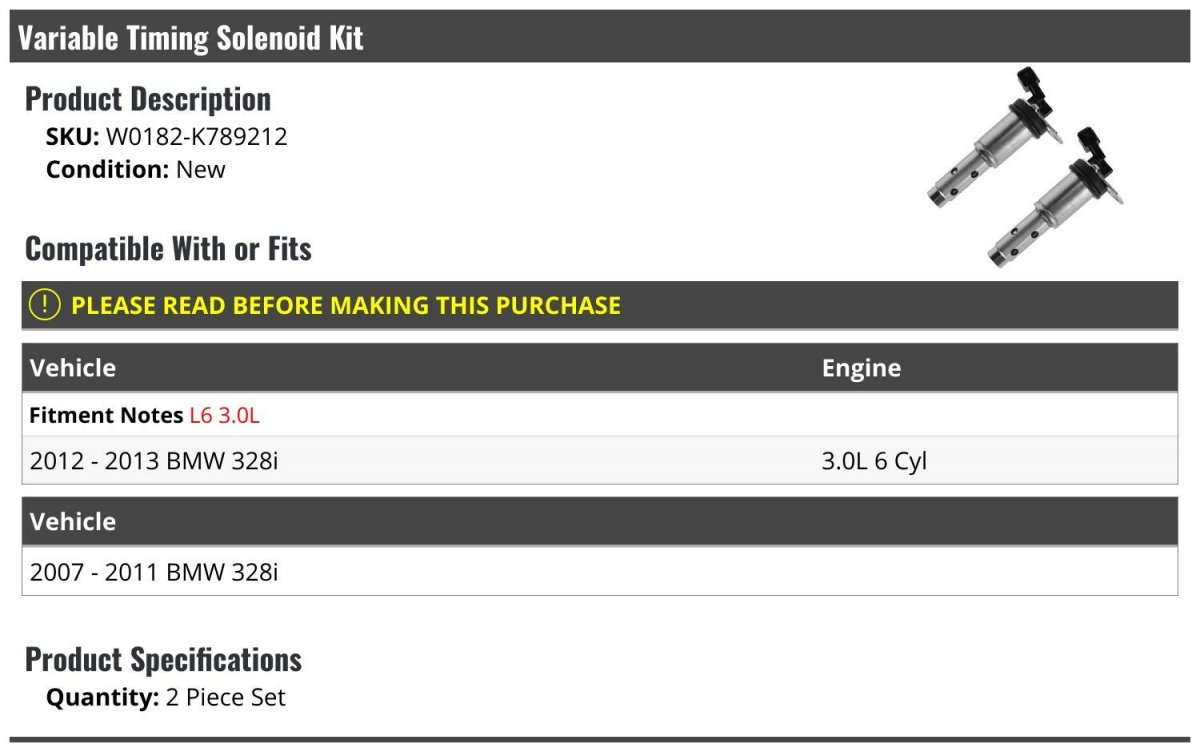1200x752 pixels.
Task: Click the 2012 - 2013 BMW 328i row
Action: (600, 461)
